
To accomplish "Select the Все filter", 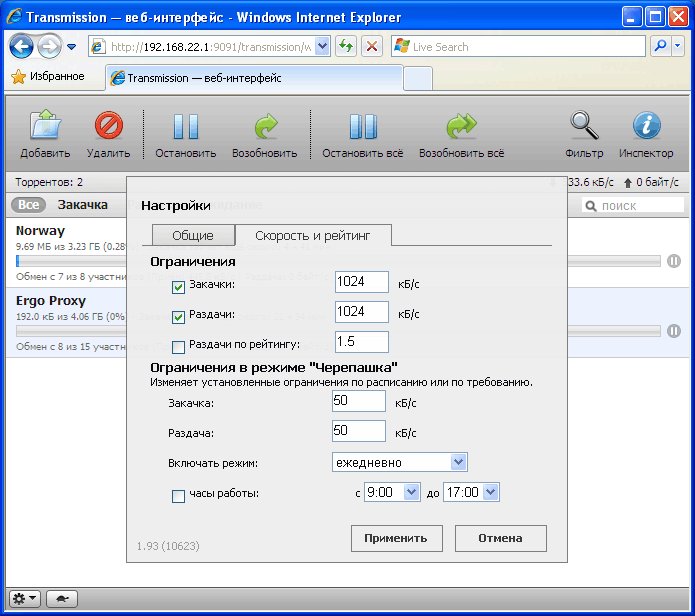I will 28,205.
